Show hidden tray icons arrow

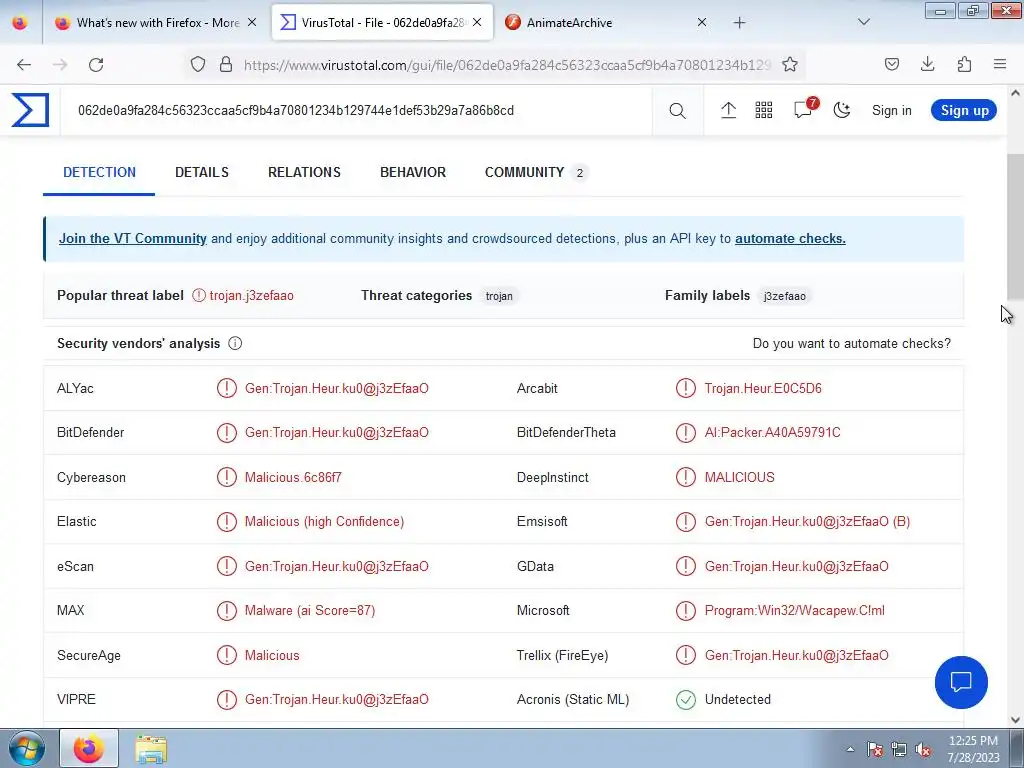(x=850, y=749)
